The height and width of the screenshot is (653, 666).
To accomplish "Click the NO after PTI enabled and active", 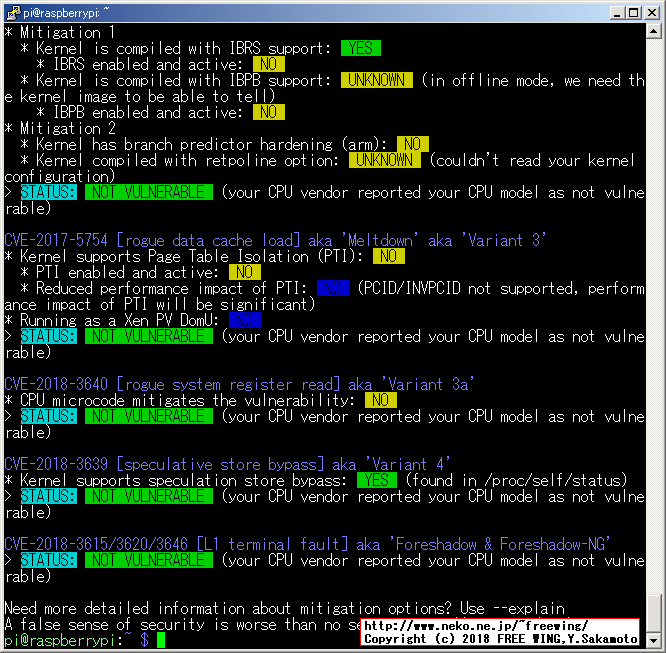I will tap(245, 272).
